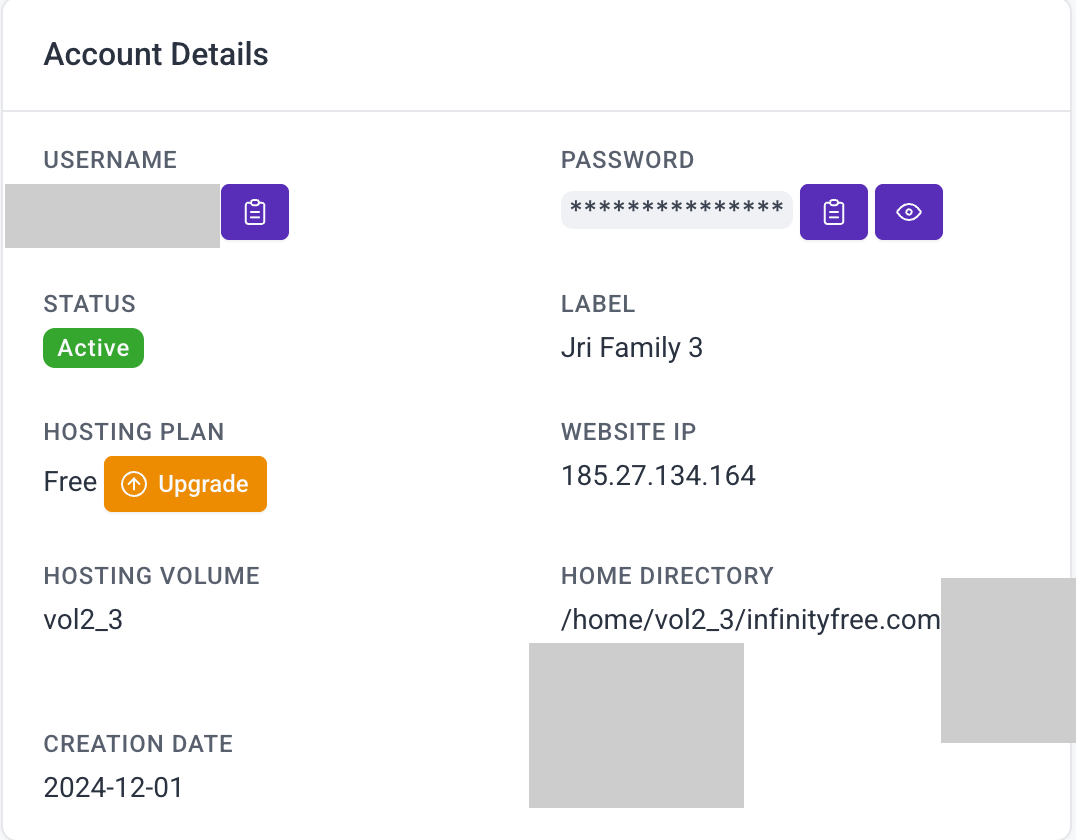
Task: Click the orange Upgrade button
Action: (185, 484)
